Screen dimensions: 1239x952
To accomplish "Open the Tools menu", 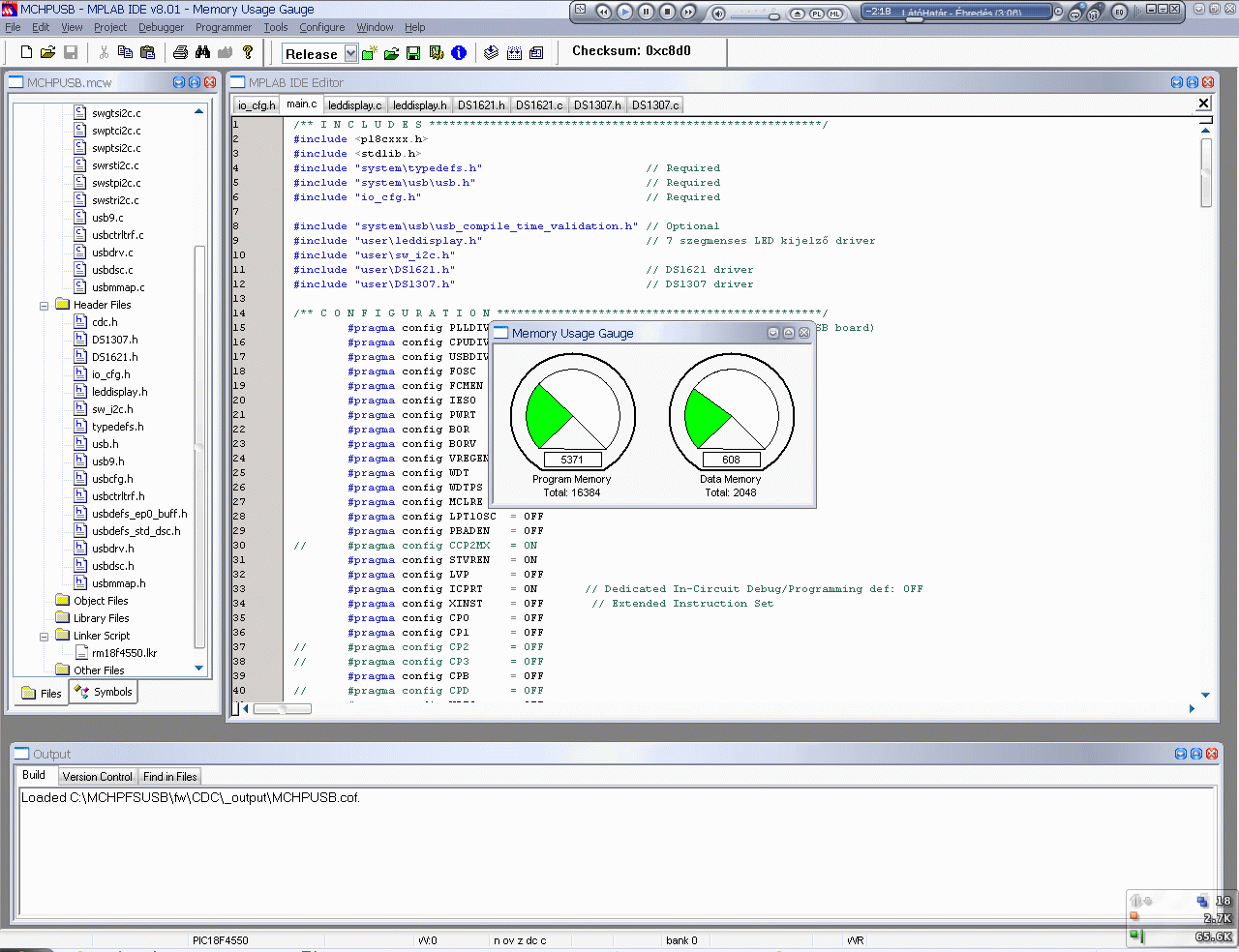I will [276, 27].
